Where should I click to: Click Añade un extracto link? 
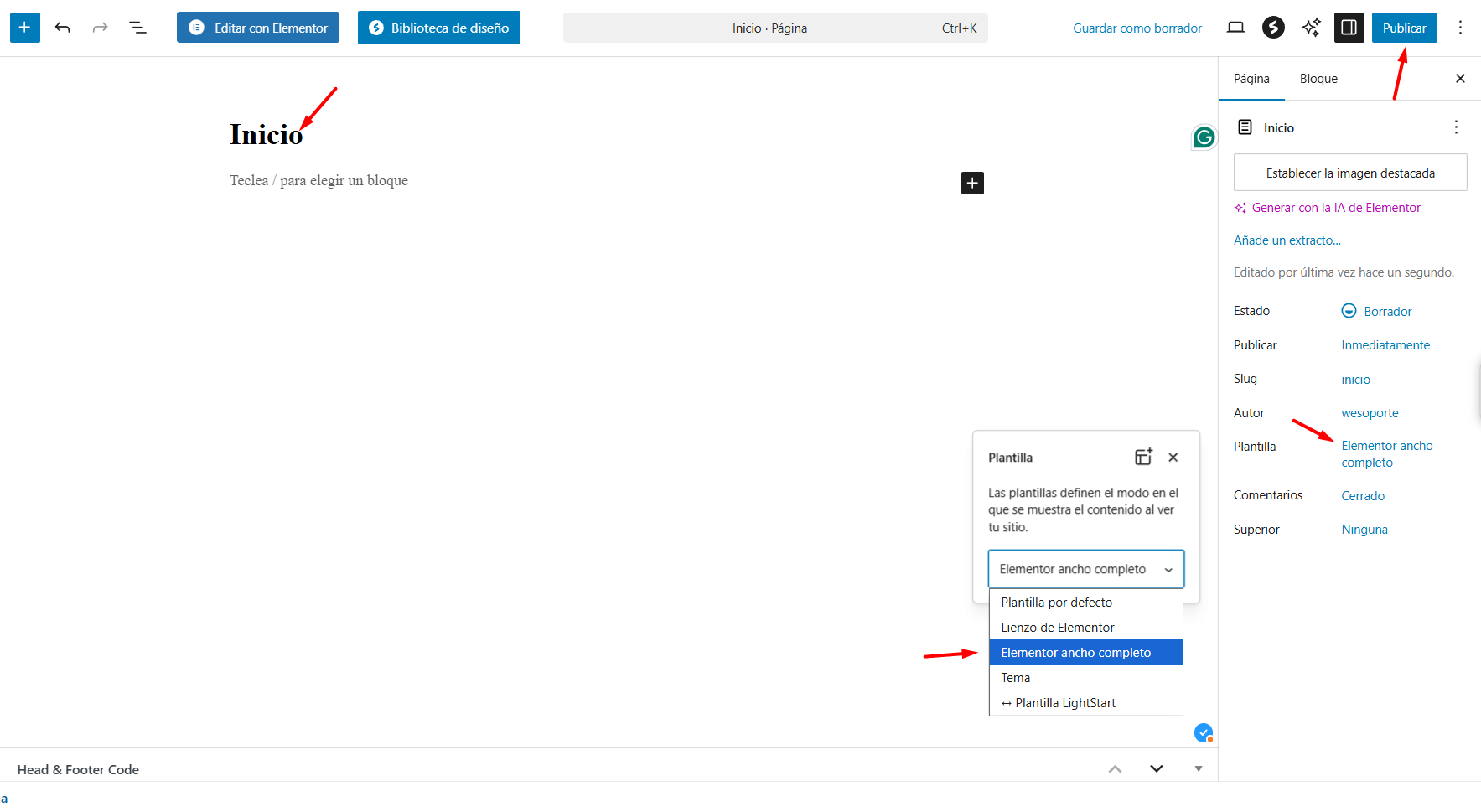pyautogui.click(x=1287, y=240)
